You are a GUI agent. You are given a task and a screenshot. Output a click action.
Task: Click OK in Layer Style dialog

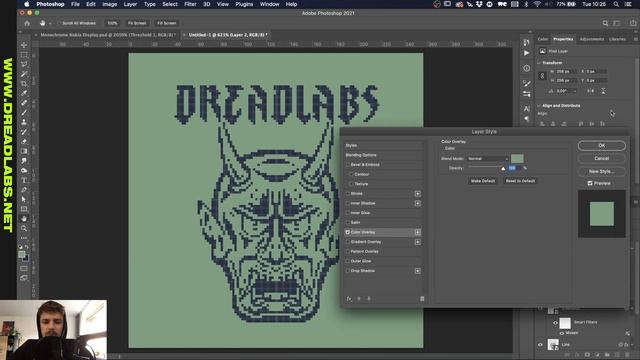[602, 146]
